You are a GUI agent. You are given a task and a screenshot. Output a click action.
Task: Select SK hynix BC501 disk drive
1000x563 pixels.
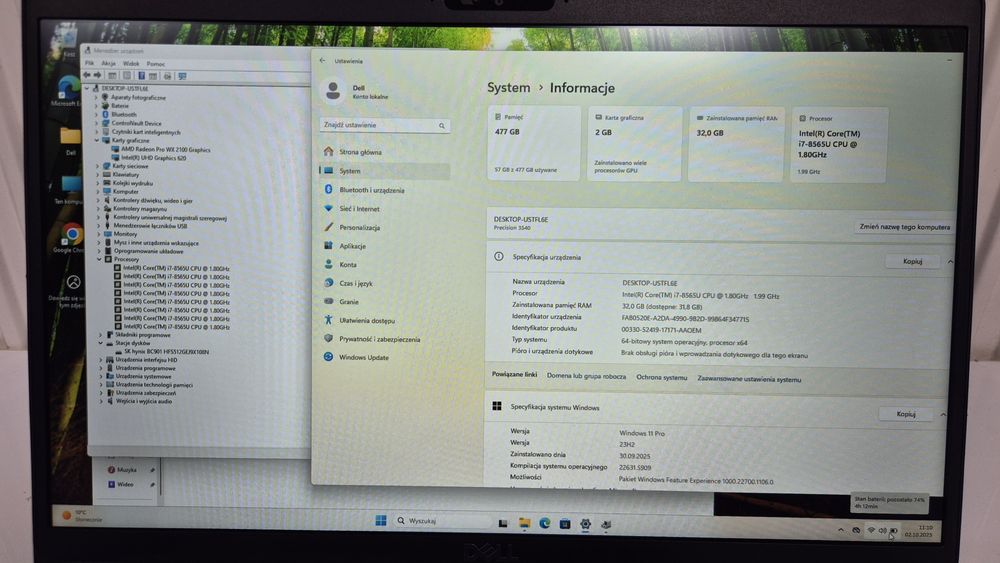[166, 351]
